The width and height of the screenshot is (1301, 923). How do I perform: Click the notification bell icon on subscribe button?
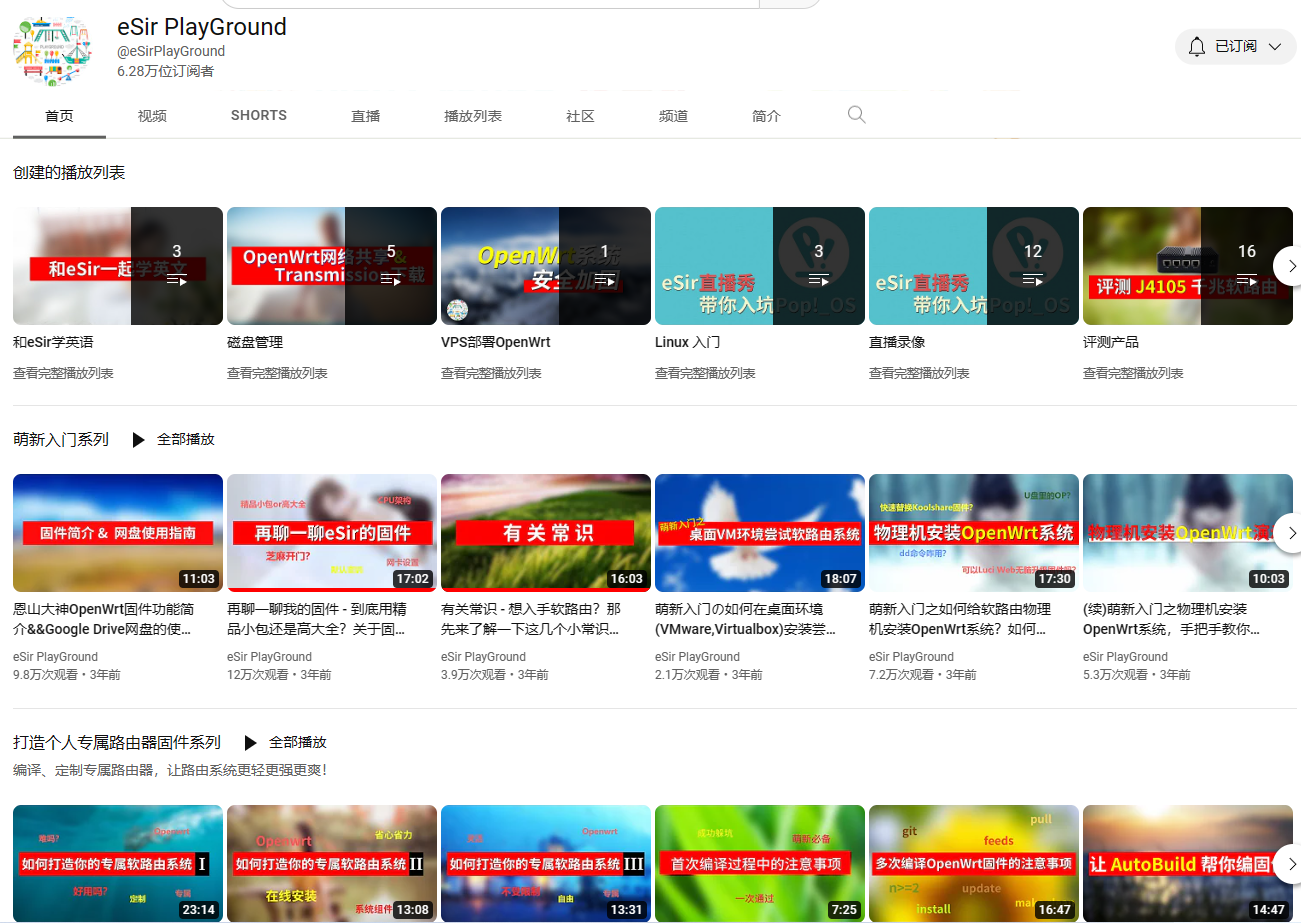(x=1196, y=46)
